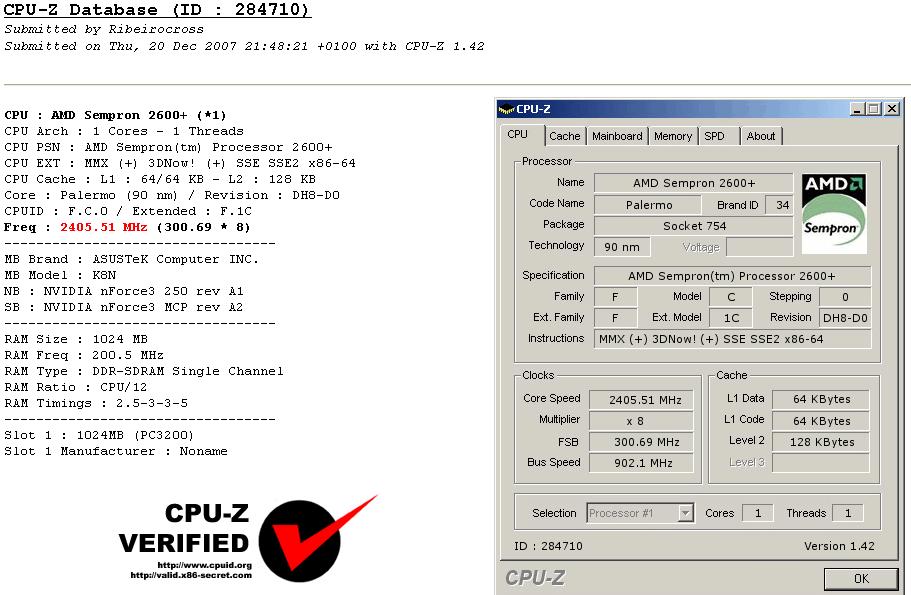911x595 pixels.
Task: Click the 'ID : 284710' label in CPU-Z window
Action: 548,546
